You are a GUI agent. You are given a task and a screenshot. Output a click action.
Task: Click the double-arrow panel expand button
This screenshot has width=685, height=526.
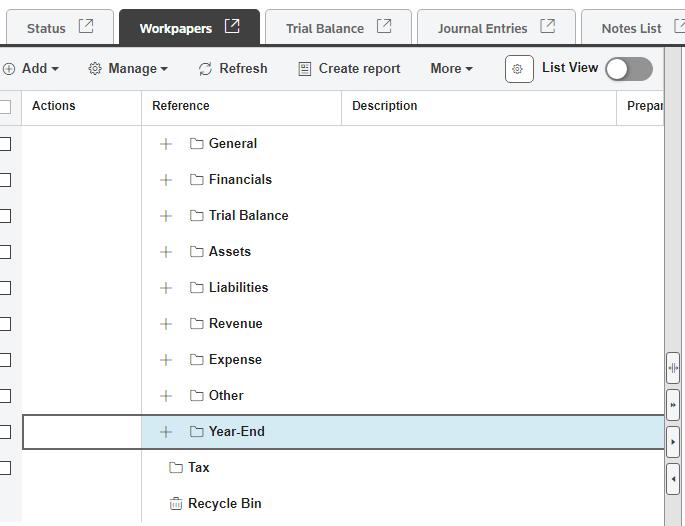(x=673, y=405)
